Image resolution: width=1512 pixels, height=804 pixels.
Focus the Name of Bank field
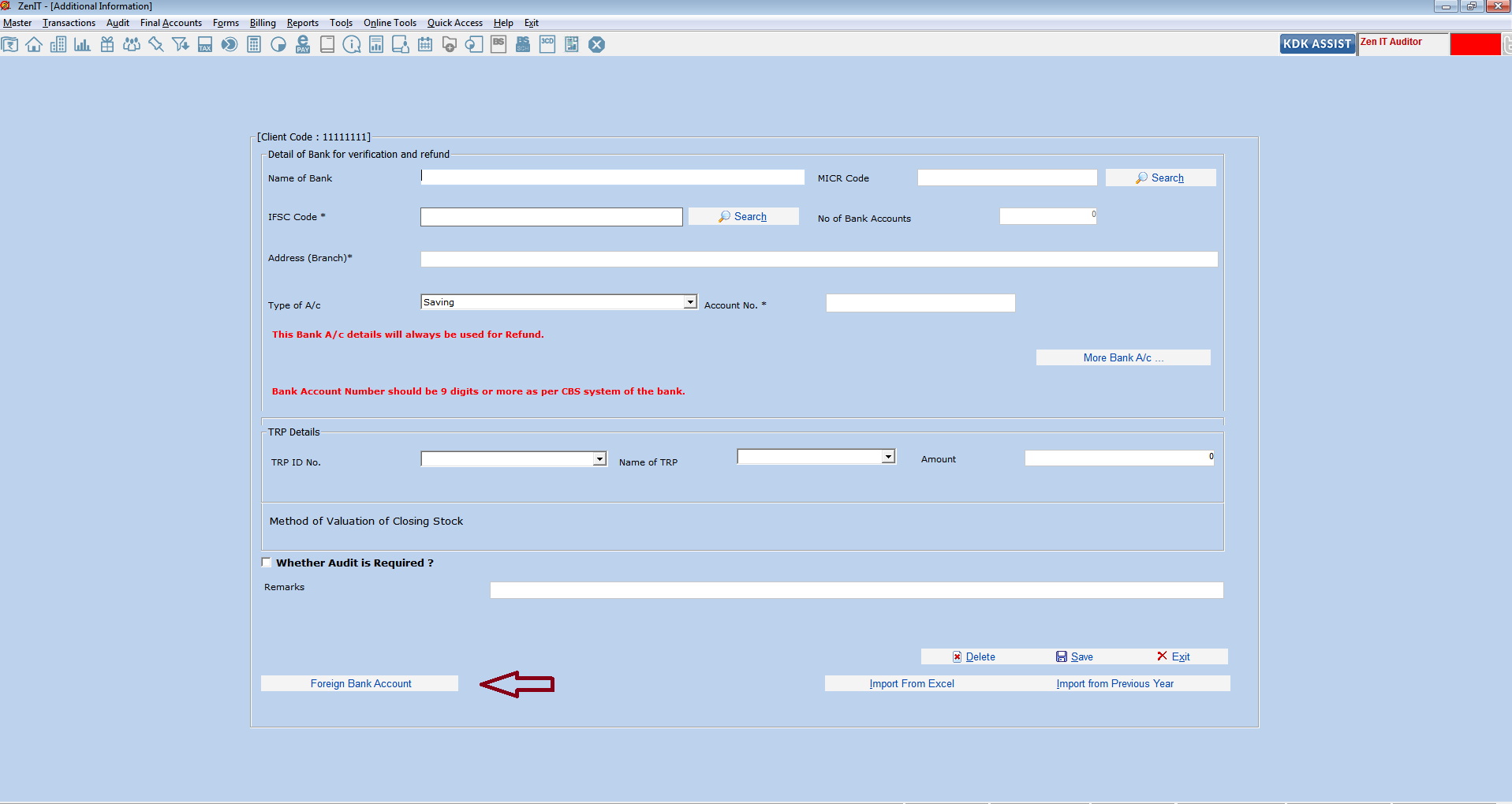tap(612, 177)
